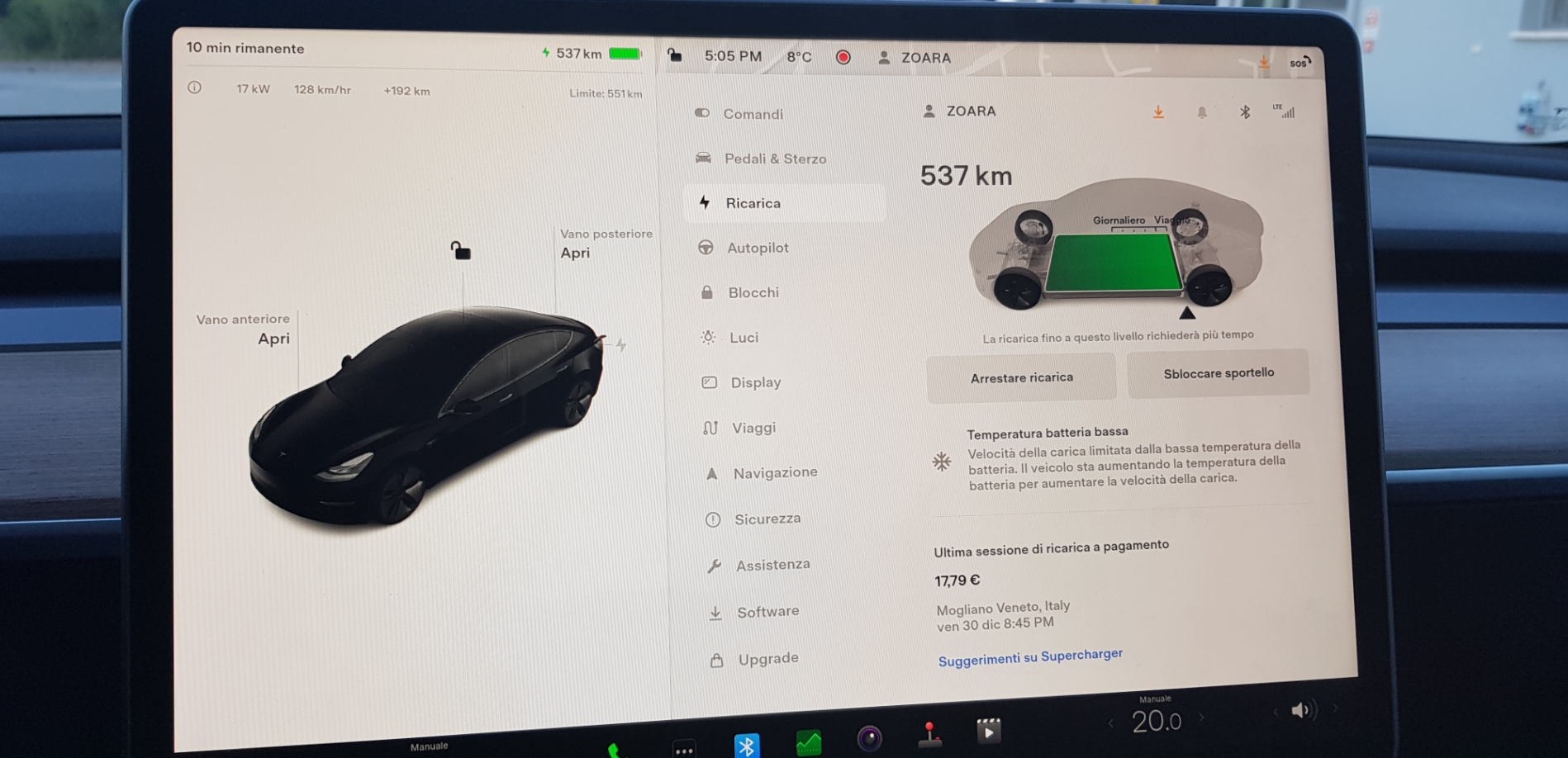The height and width of the screenshot is (758, 1568).
Task: Tap the black charge limit triangle marker
Action: [x=1186, y=312]
